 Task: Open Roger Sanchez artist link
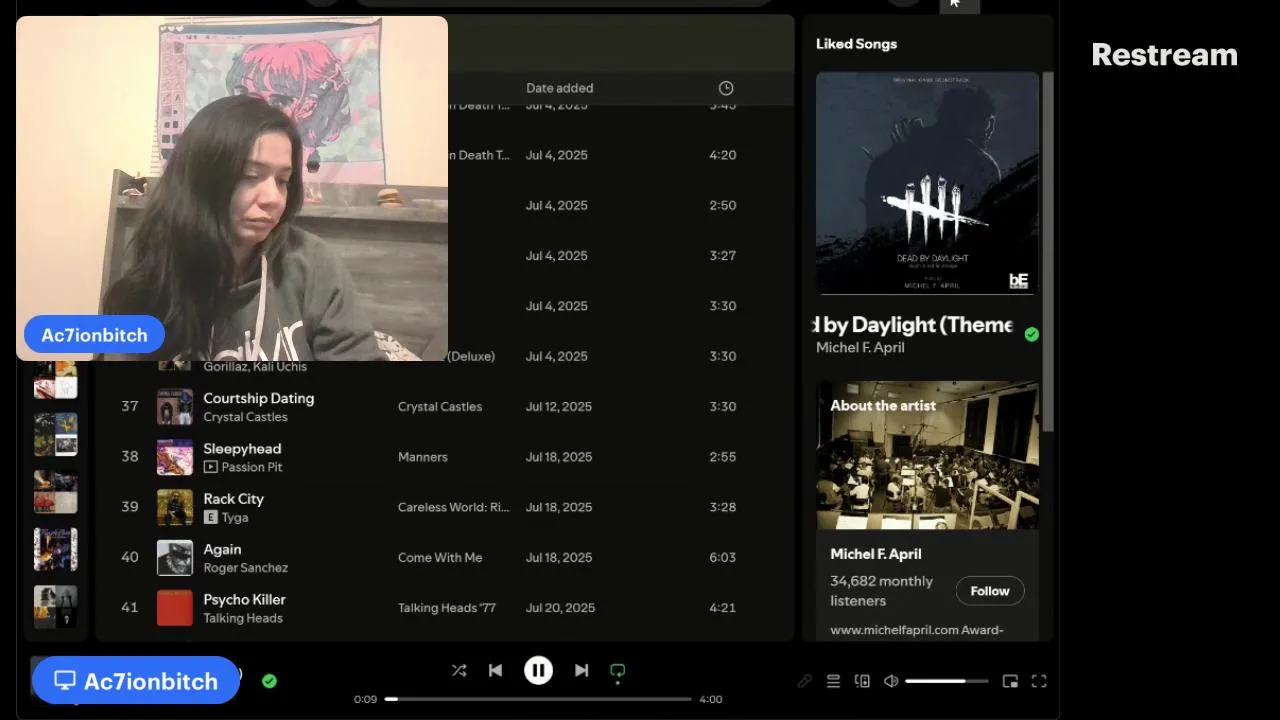246,568
